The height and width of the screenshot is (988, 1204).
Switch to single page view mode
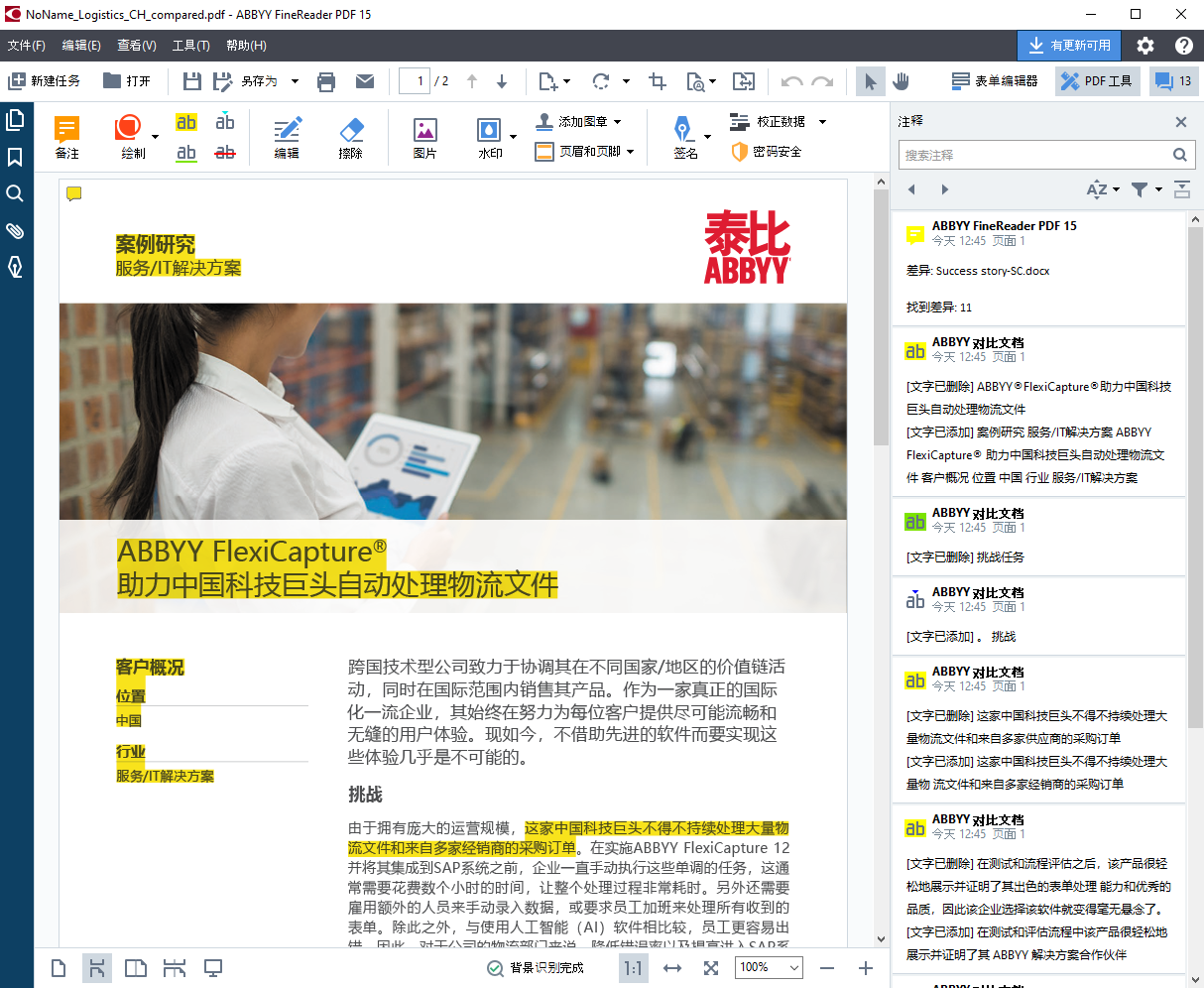click(x=59, y=968)
